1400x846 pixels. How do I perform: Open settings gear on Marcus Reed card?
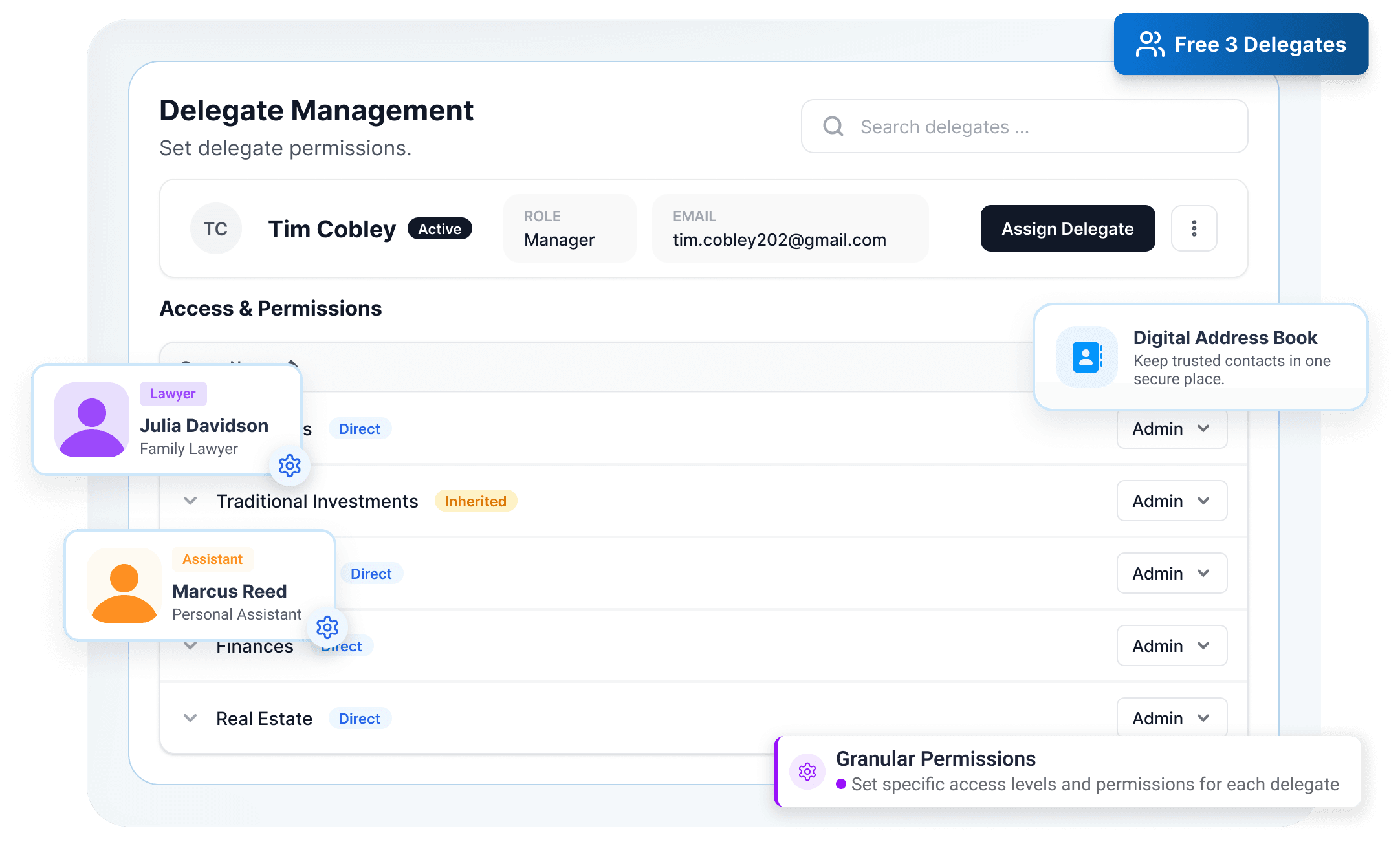click(x=327, y=627)
